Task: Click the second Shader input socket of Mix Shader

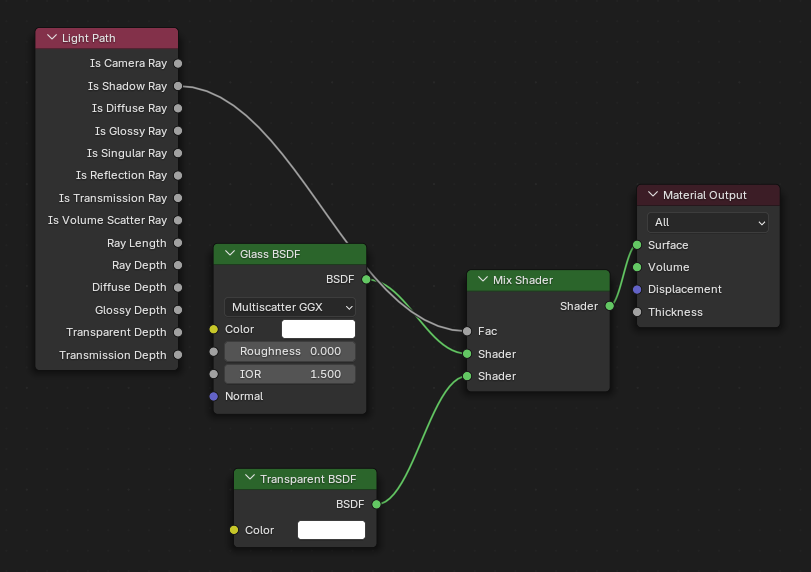Action: [x=467, y=376]
